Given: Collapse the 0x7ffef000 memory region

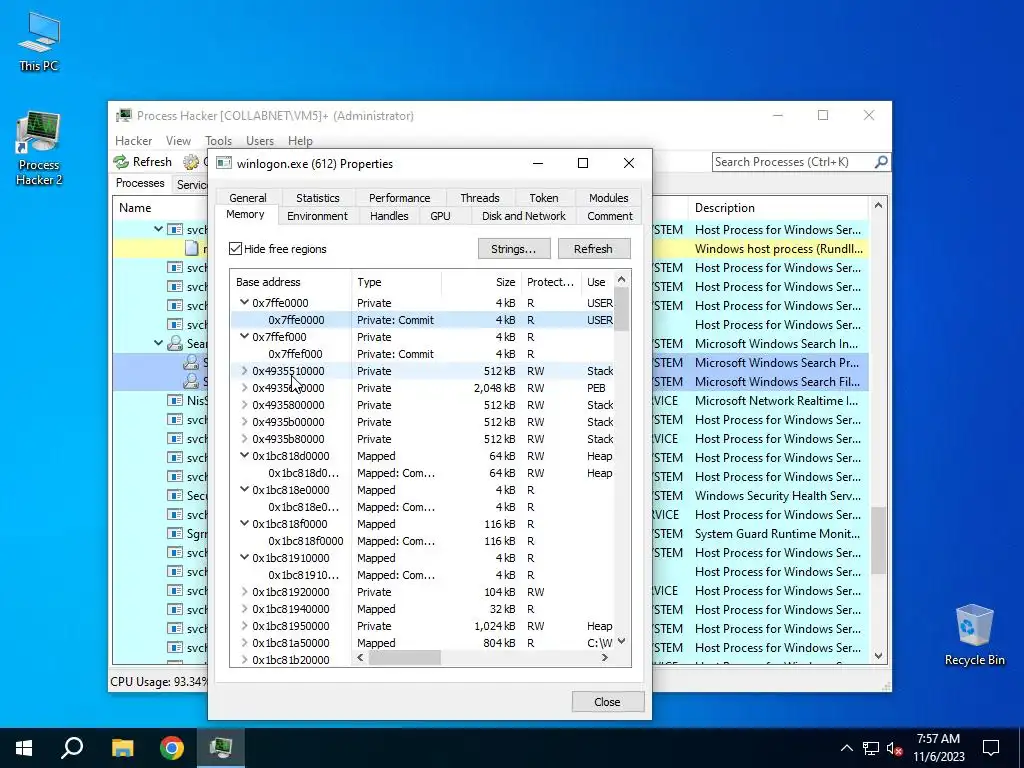Looking at the screenshot, I should (244, 336).
